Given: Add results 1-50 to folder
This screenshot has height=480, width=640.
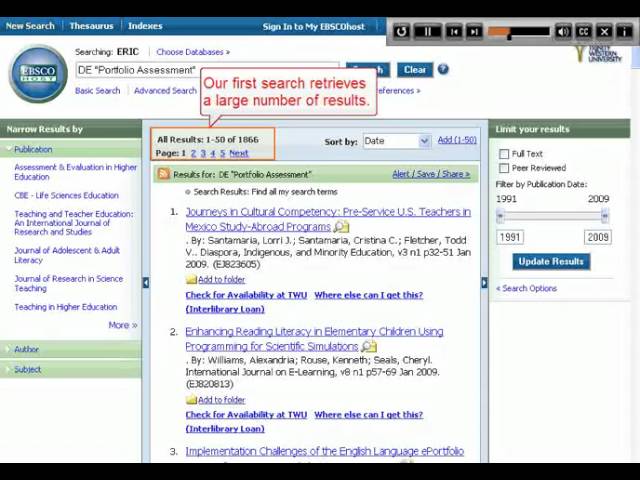Looking at the screenshot, I should tap(457, 140).
